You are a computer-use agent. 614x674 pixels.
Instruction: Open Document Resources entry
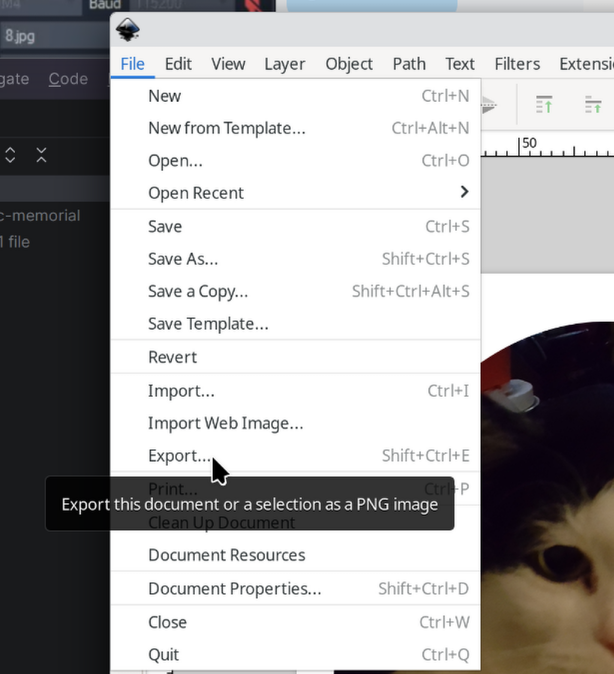click(x=295, y=555)
